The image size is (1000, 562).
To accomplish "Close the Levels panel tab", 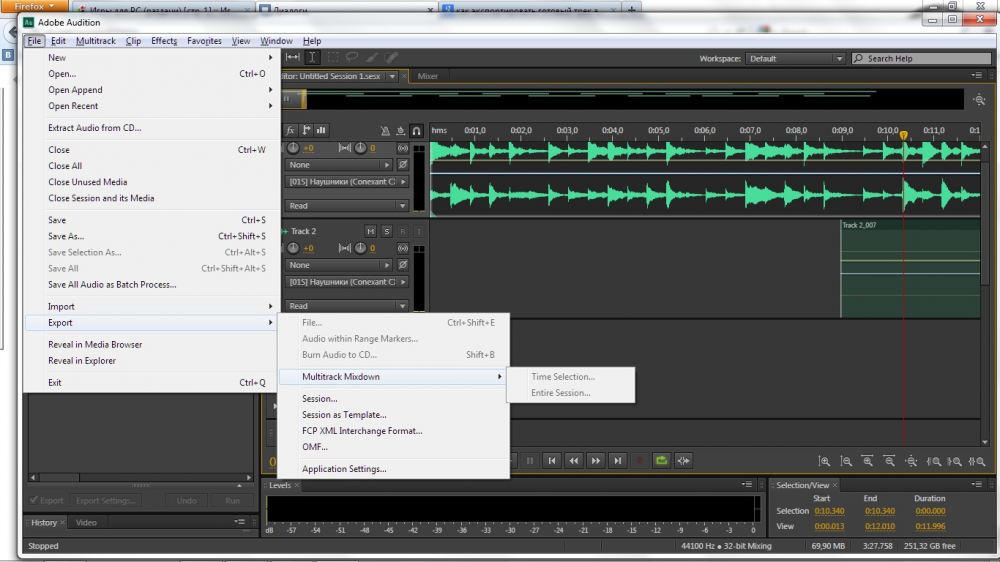I will click(x=297, y=485).
